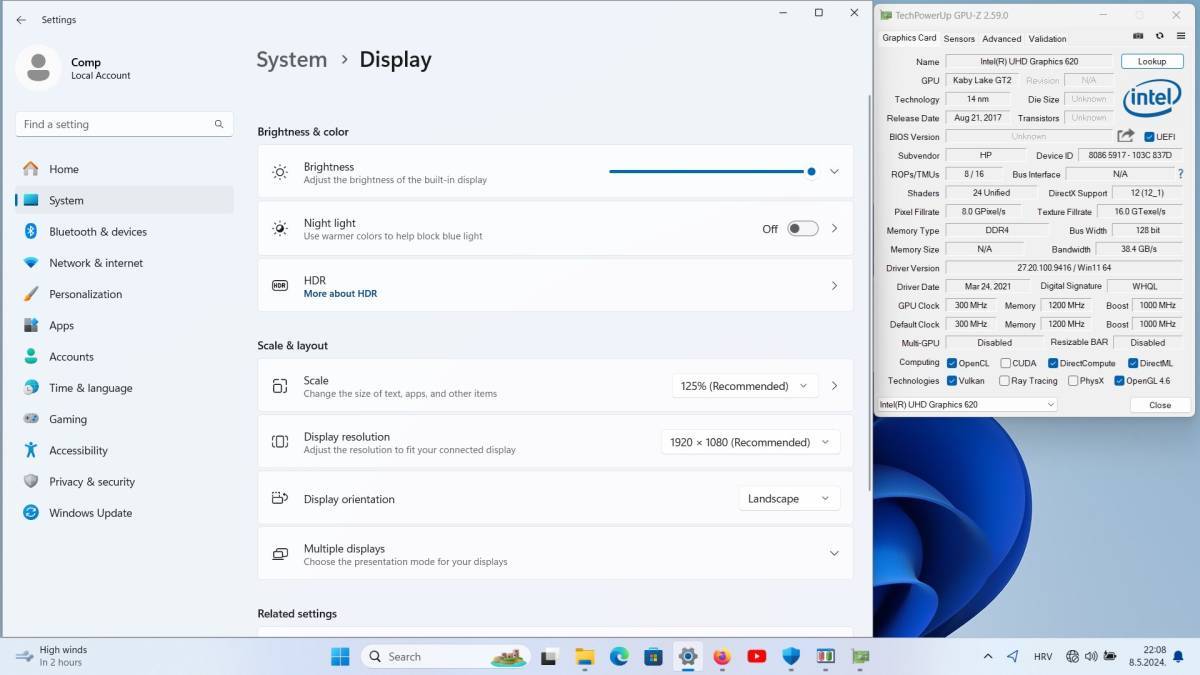
Task: Adjust the Brightness slider
Action: pos(712,172)
